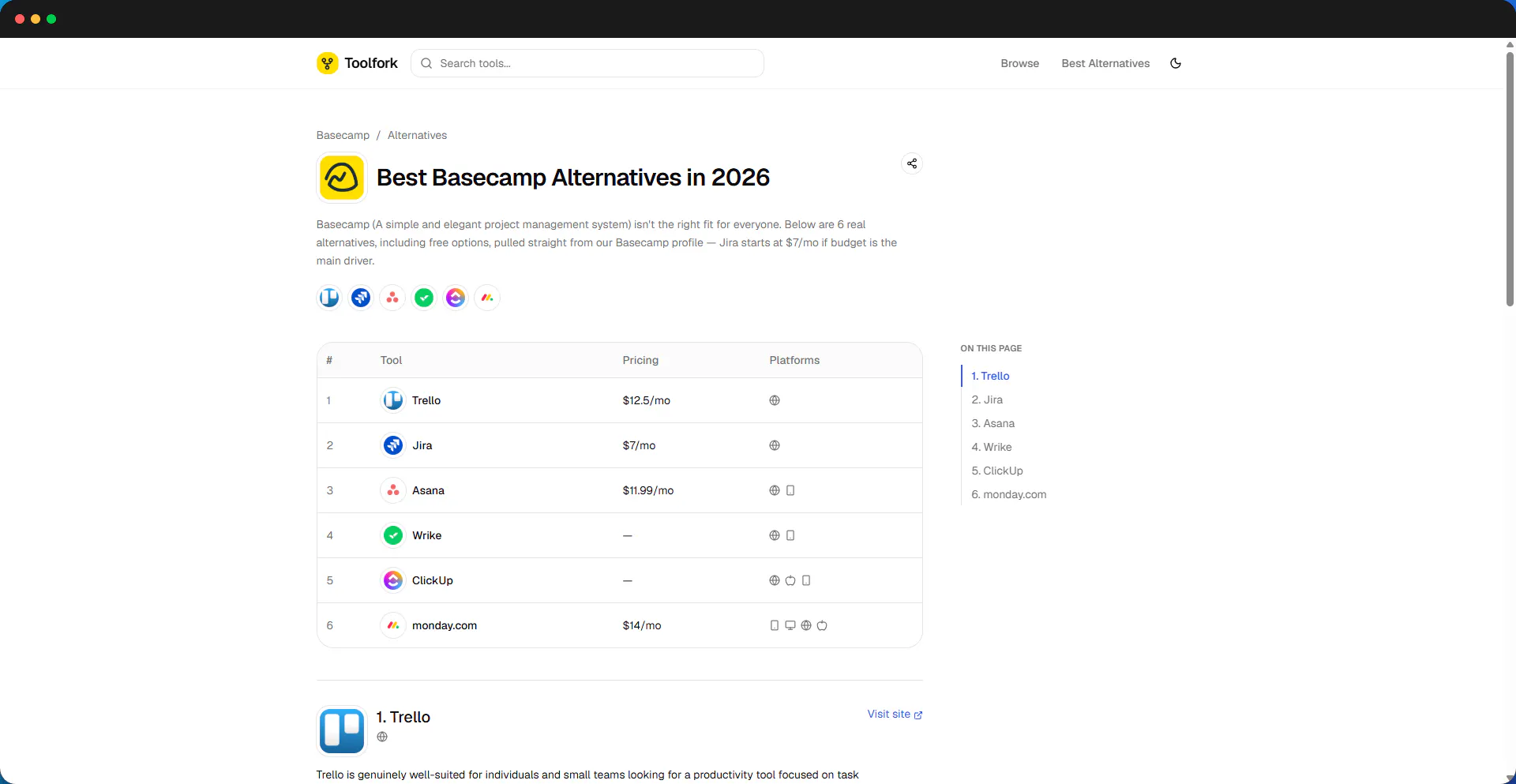Screen dimensions: 1516x784
Task: Click the $11.99/mo price cell
Action: tap(648, 490)
